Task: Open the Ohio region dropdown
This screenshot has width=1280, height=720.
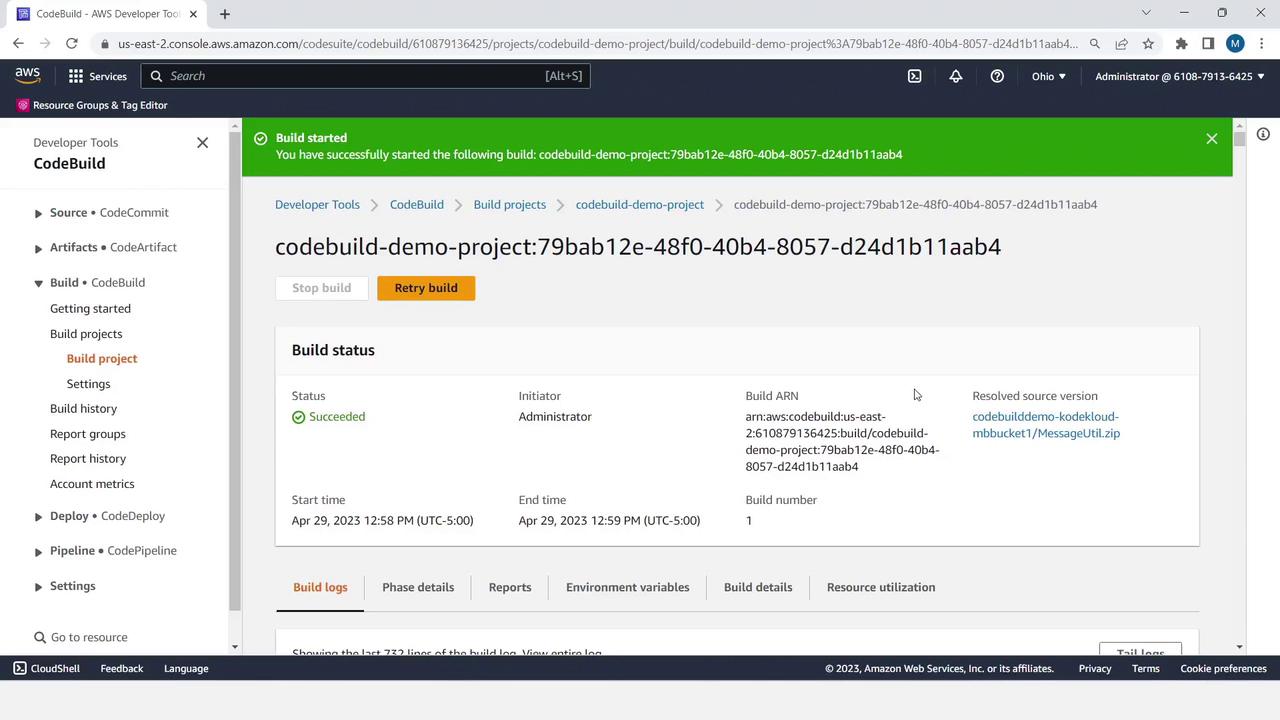Action: pyautogui.click(x=1049, y=76)
